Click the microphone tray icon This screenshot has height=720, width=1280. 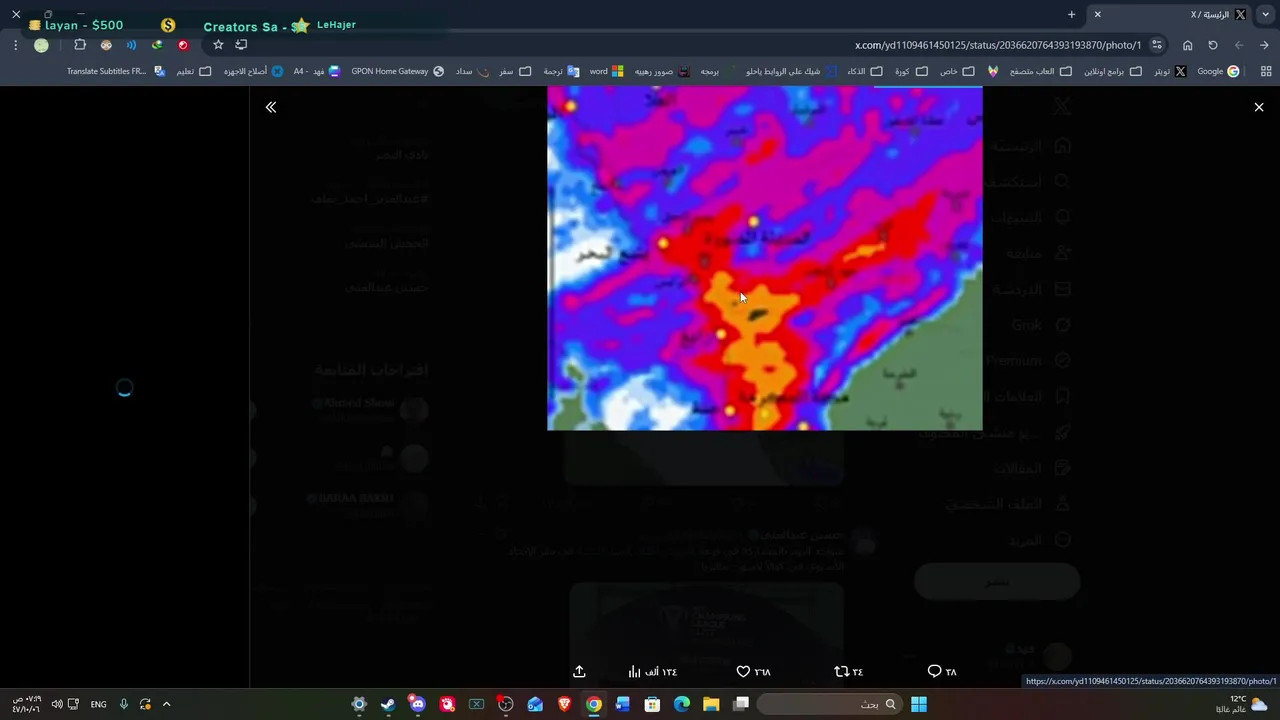click(124, 704)
